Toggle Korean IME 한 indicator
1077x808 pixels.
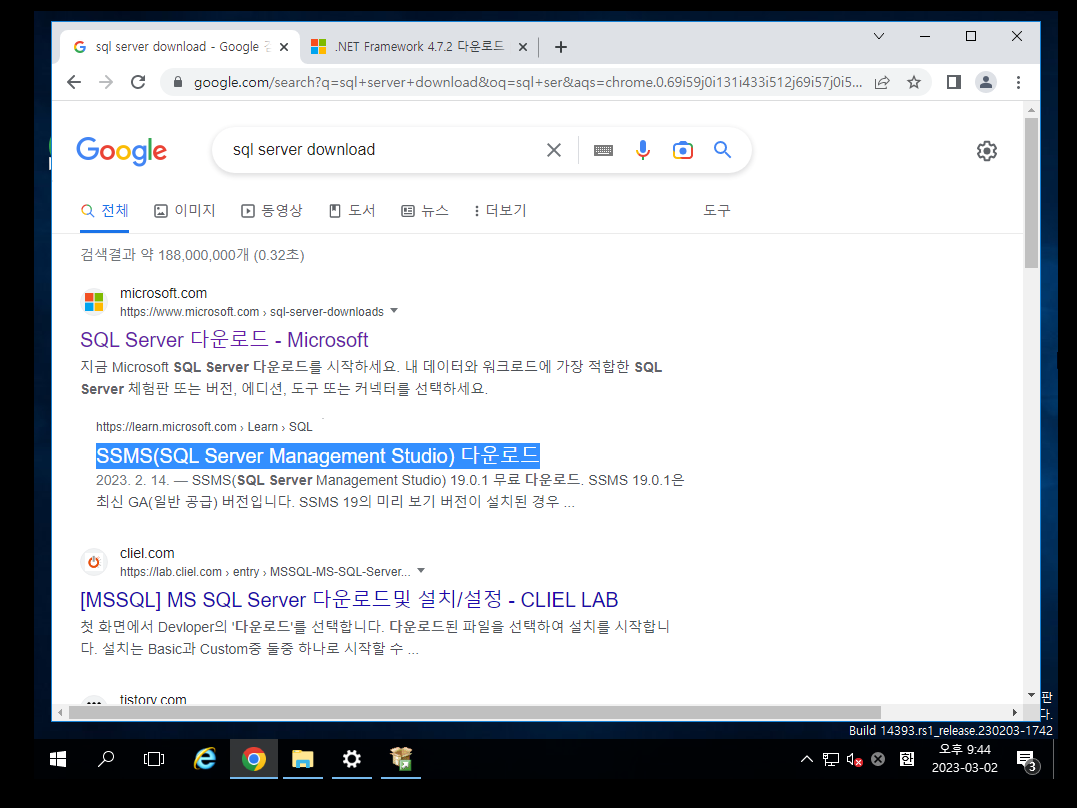click(x=907, y=759)
